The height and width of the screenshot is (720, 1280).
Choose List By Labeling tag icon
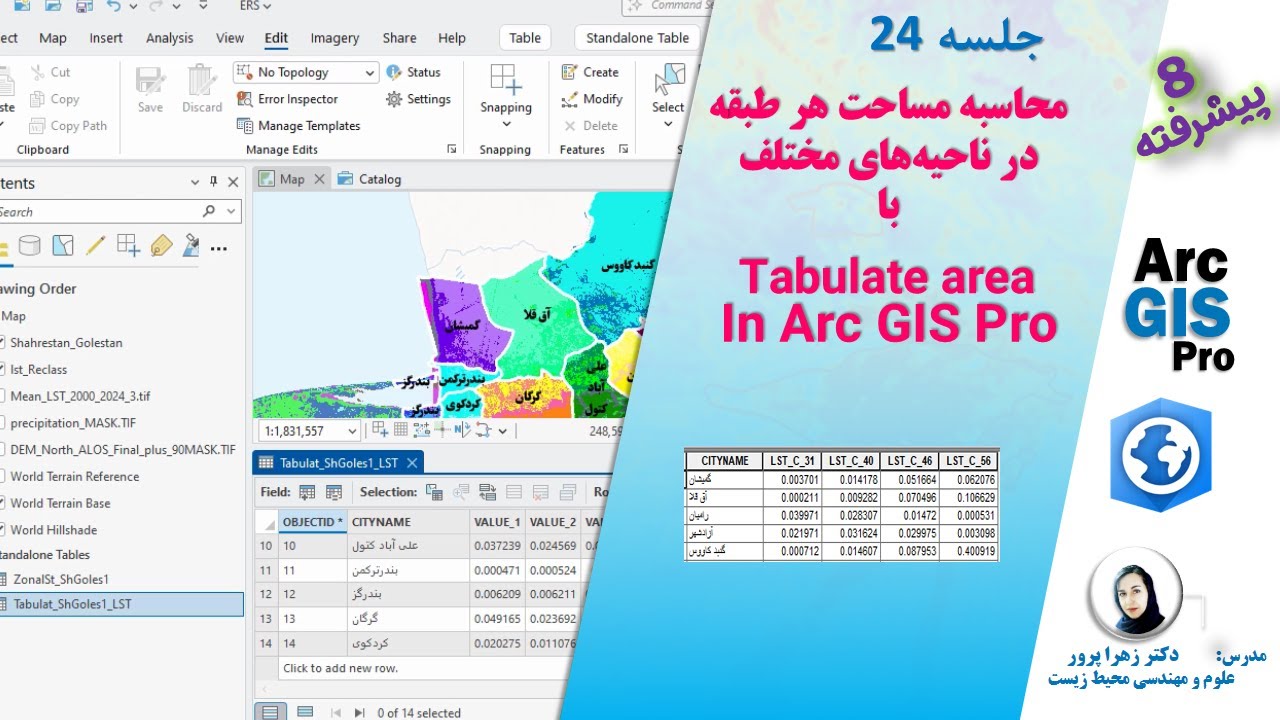click(161, 245)
